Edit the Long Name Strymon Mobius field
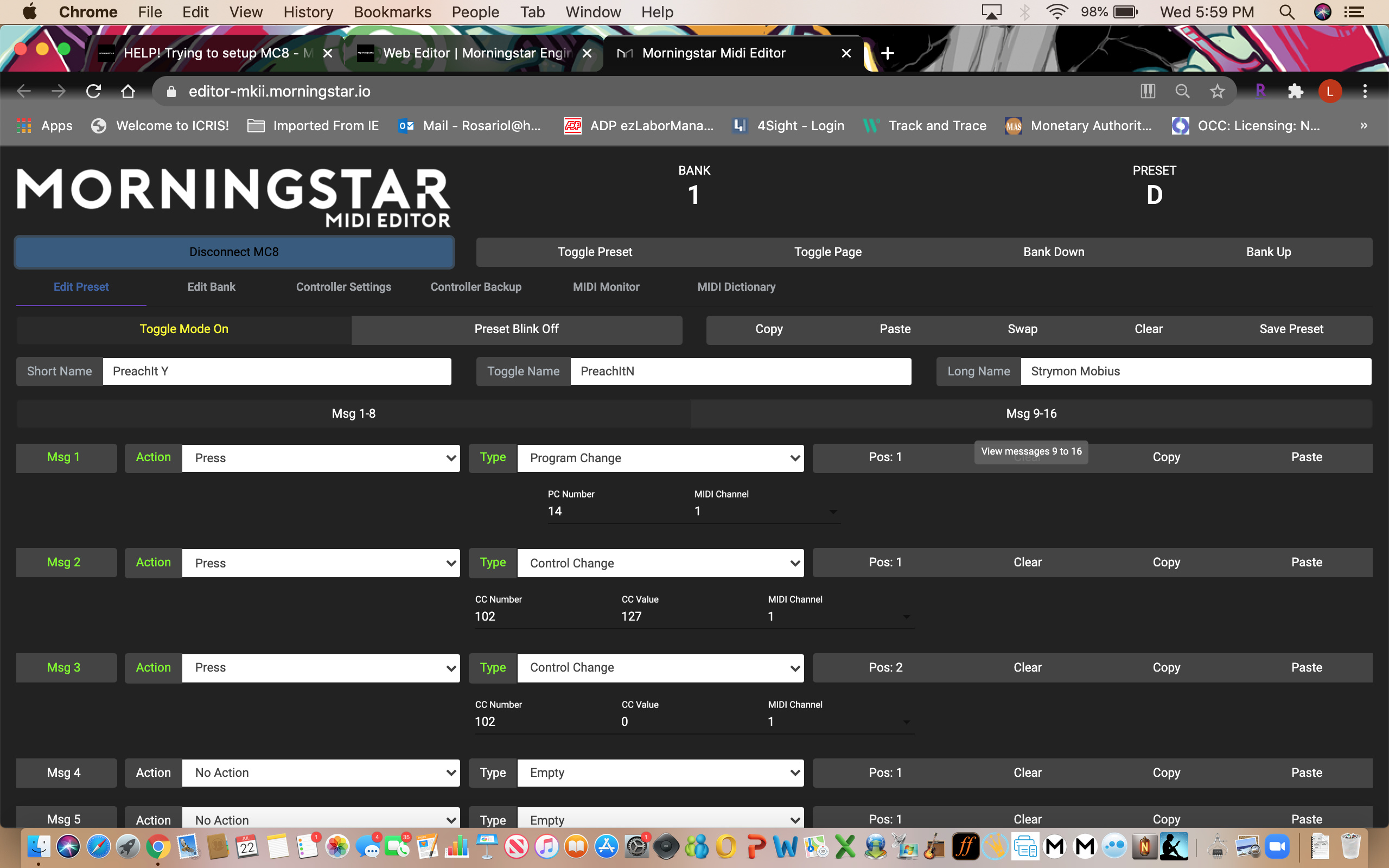The width and height of the screenshot is (1389, 868). [1196, 372]
